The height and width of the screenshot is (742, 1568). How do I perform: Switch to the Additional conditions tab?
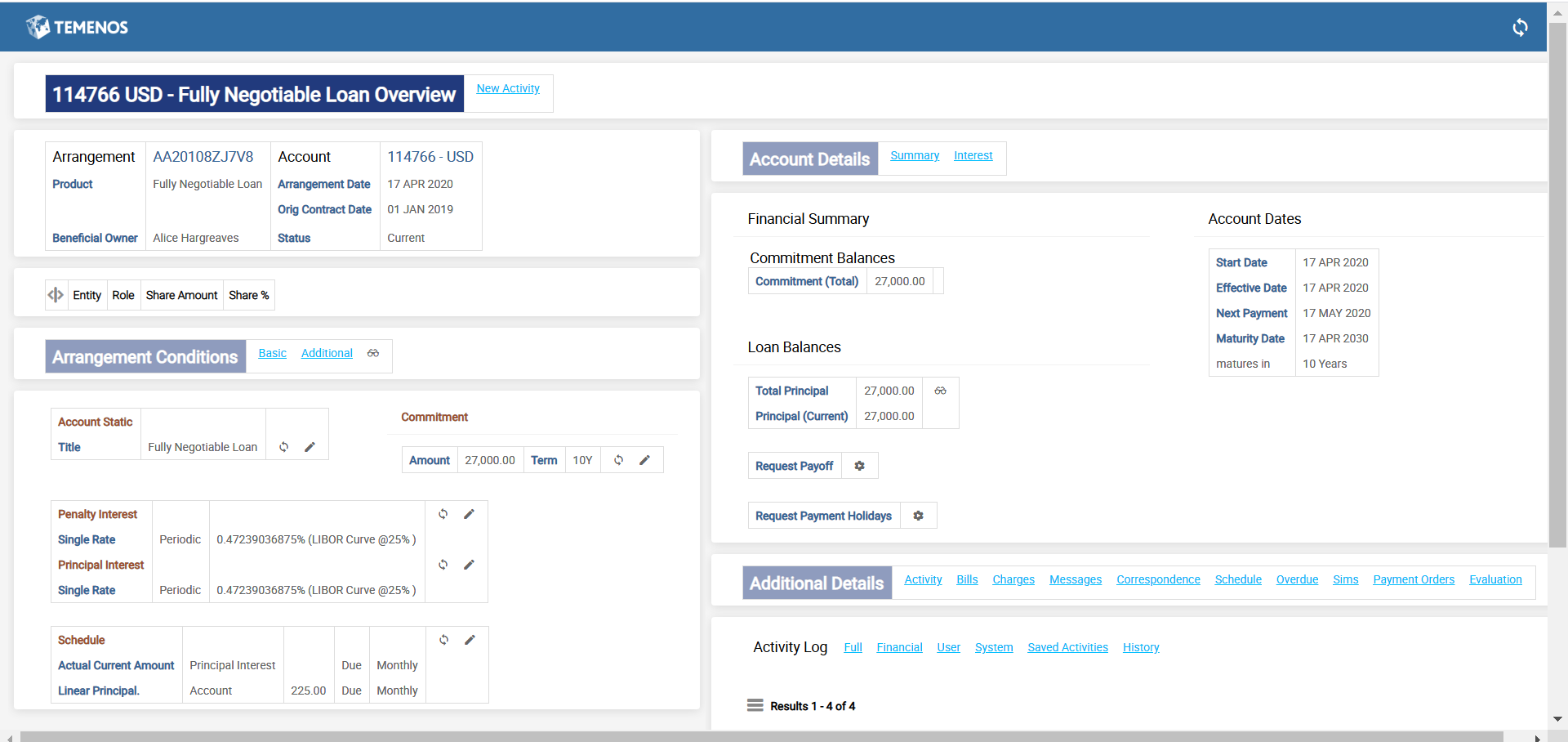[327, 353]
